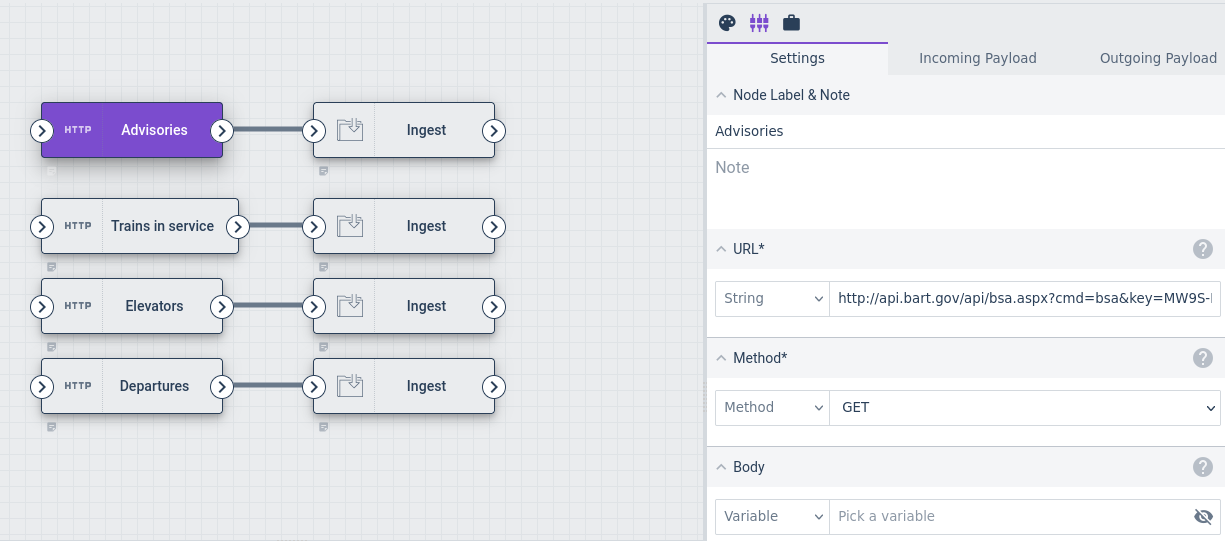Toggle visibility eye icon in Body field
The width and height of the screenshot is (1225, 541).
tap(1203, 516)
